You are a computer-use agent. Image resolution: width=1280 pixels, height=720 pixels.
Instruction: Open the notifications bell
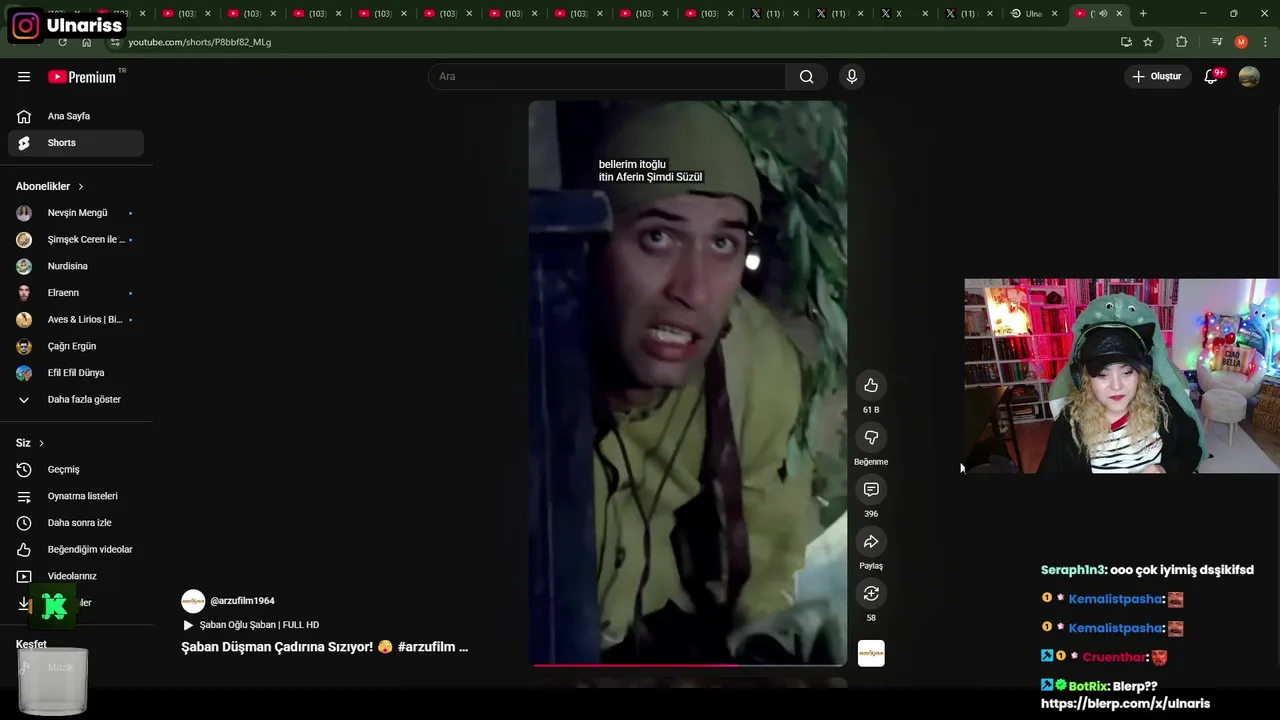1211,77
